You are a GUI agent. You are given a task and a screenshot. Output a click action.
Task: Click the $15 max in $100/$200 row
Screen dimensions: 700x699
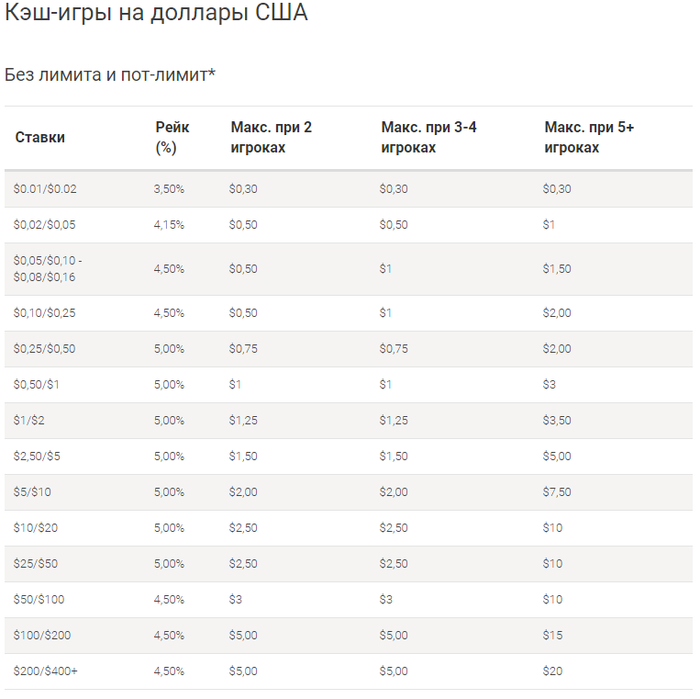(553, 635)
